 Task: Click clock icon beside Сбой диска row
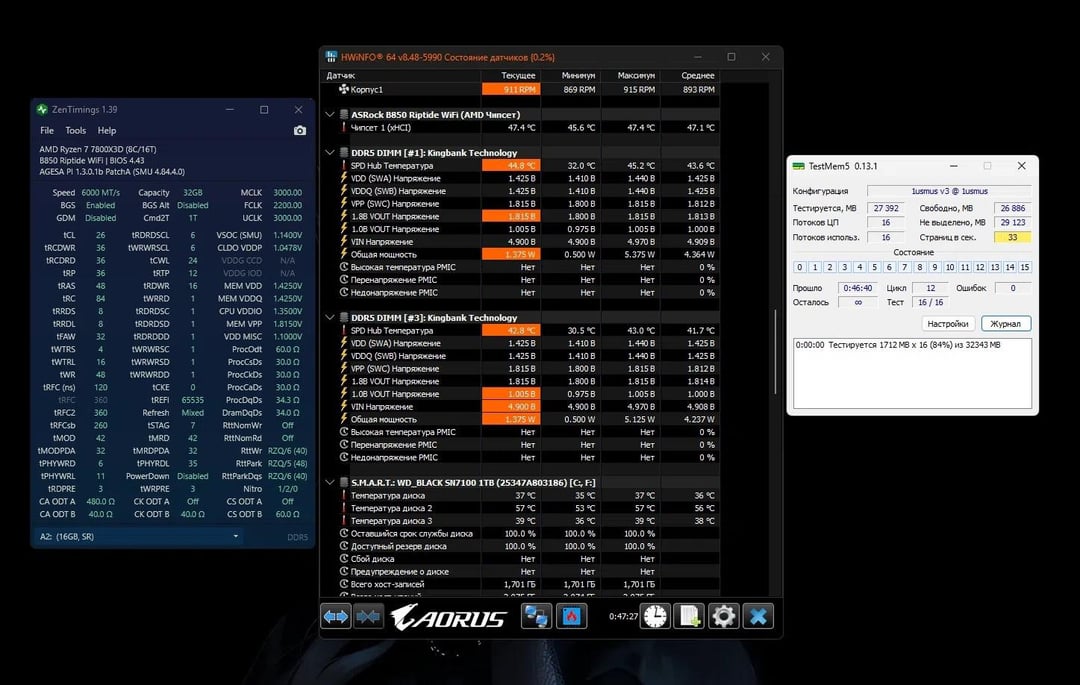pyautogui.click(x=344, y=559)
